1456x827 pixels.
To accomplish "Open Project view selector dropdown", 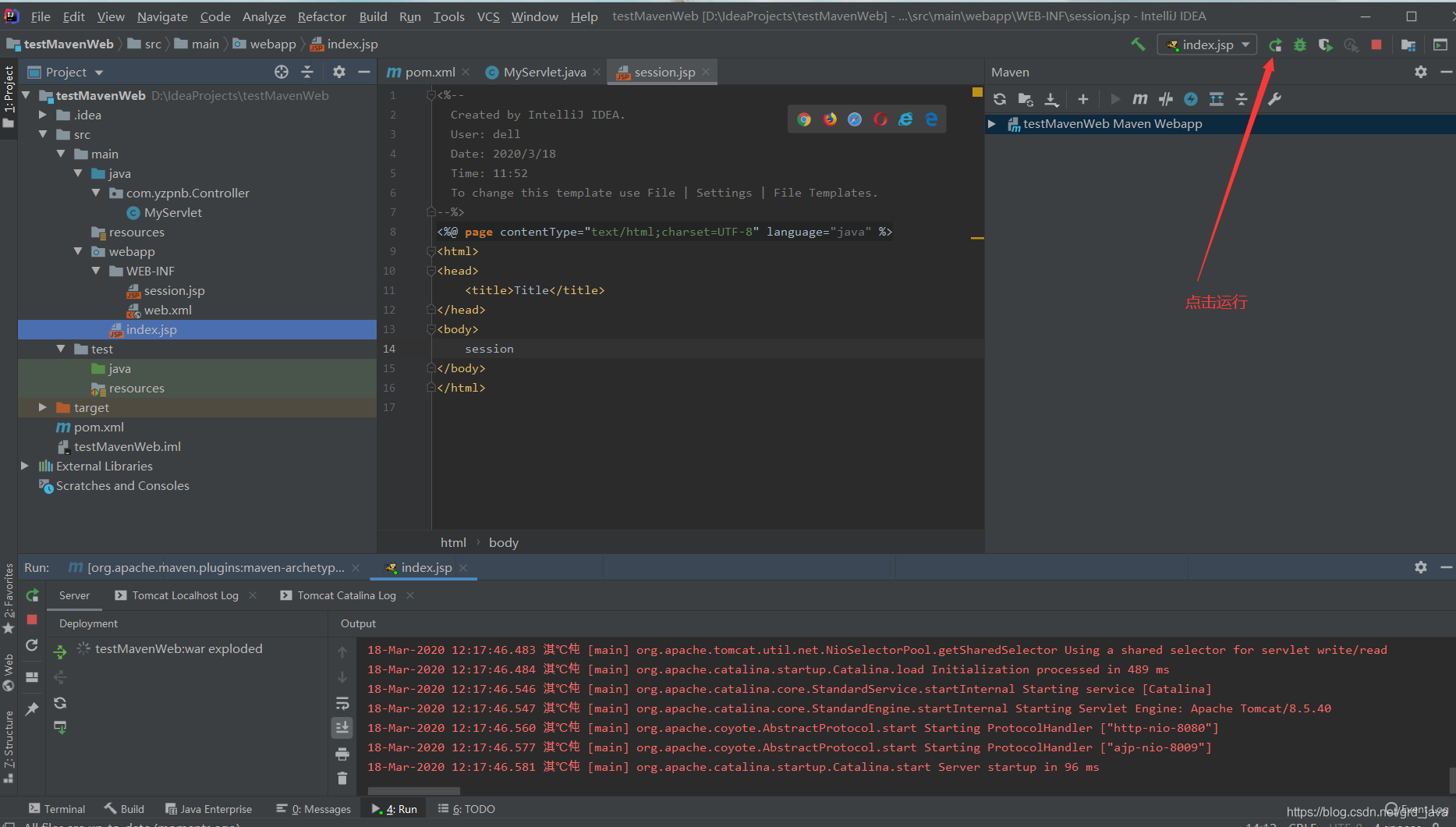I will point(66,72).
